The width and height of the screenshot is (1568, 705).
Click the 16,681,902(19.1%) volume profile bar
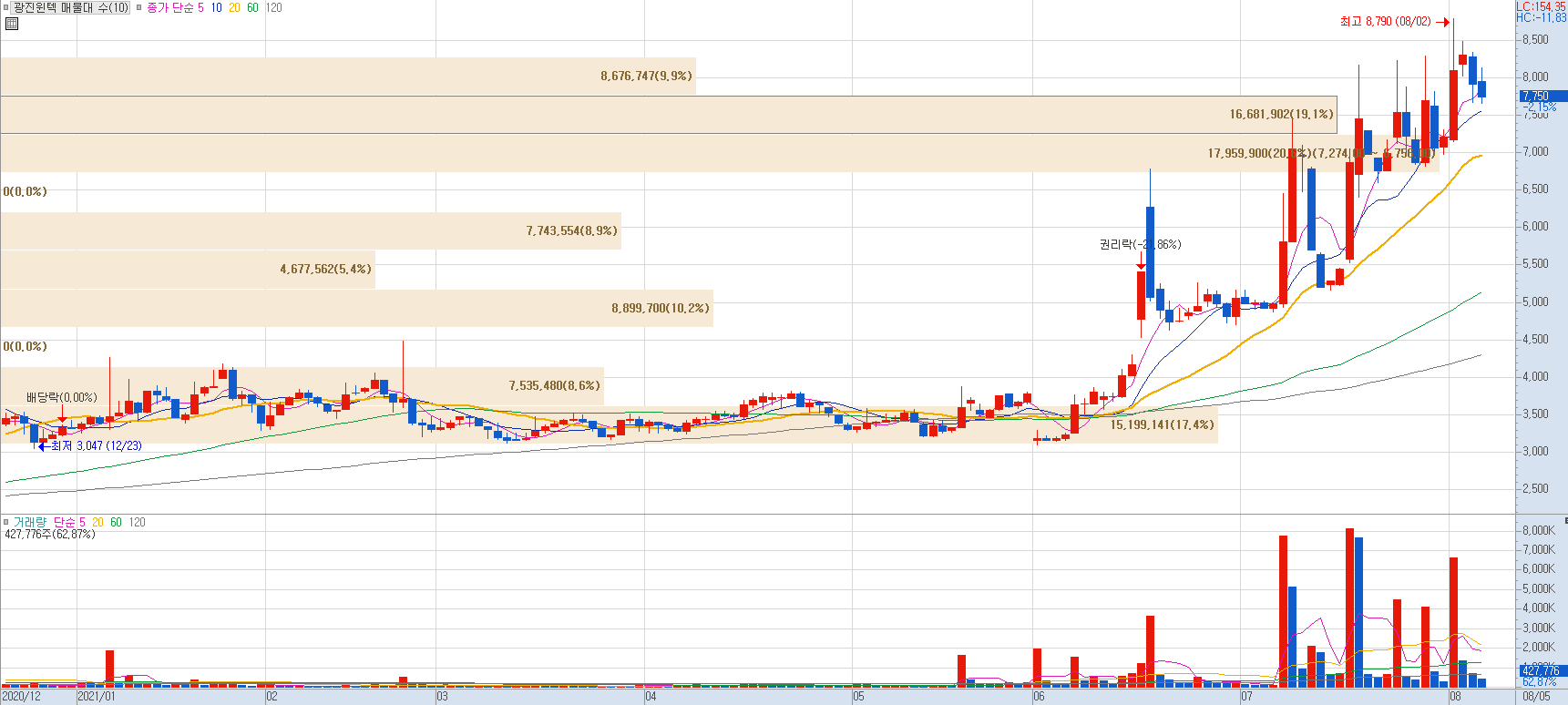click(x=668, y=114)
